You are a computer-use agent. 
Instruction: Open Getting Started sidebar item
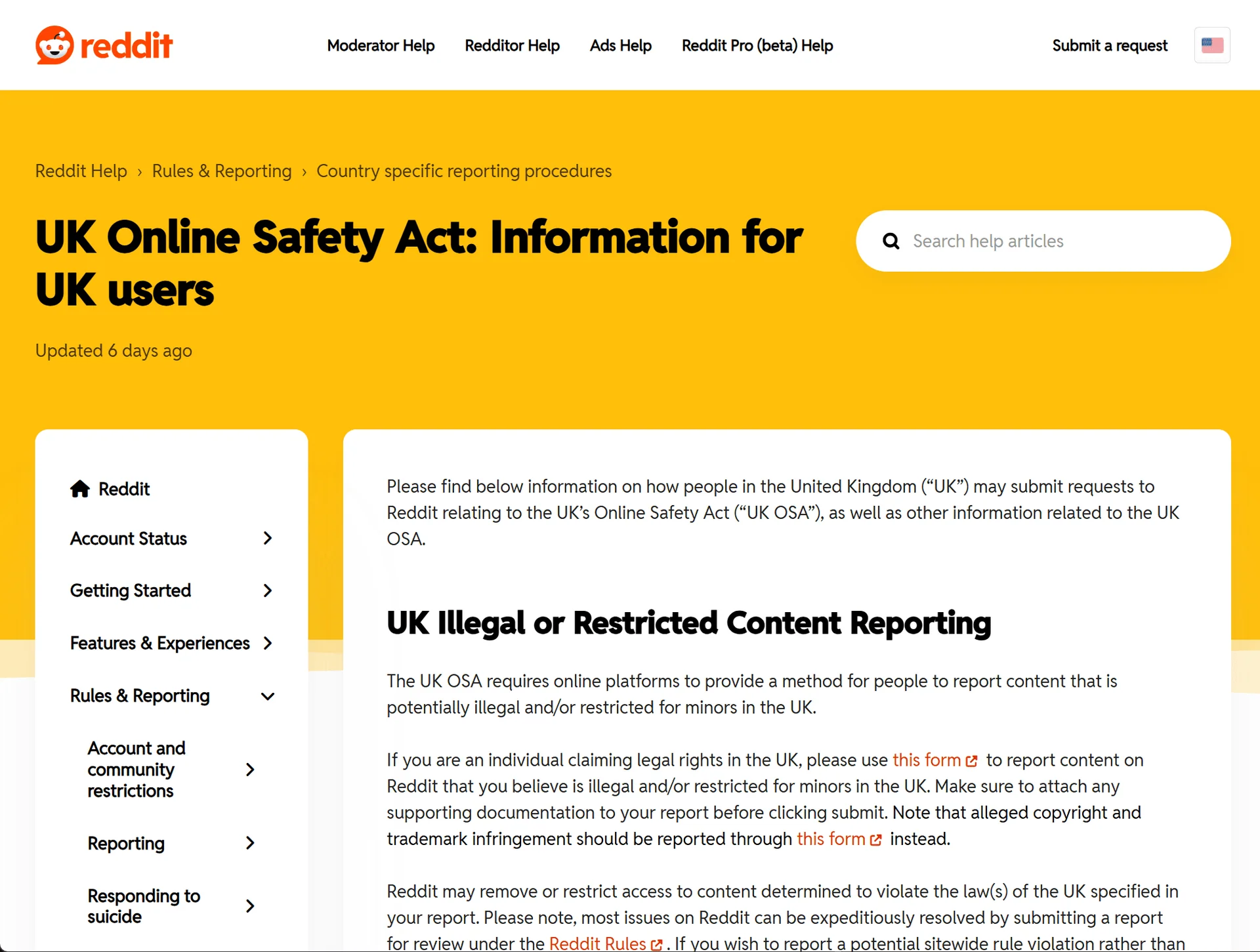tap(131, 590)
